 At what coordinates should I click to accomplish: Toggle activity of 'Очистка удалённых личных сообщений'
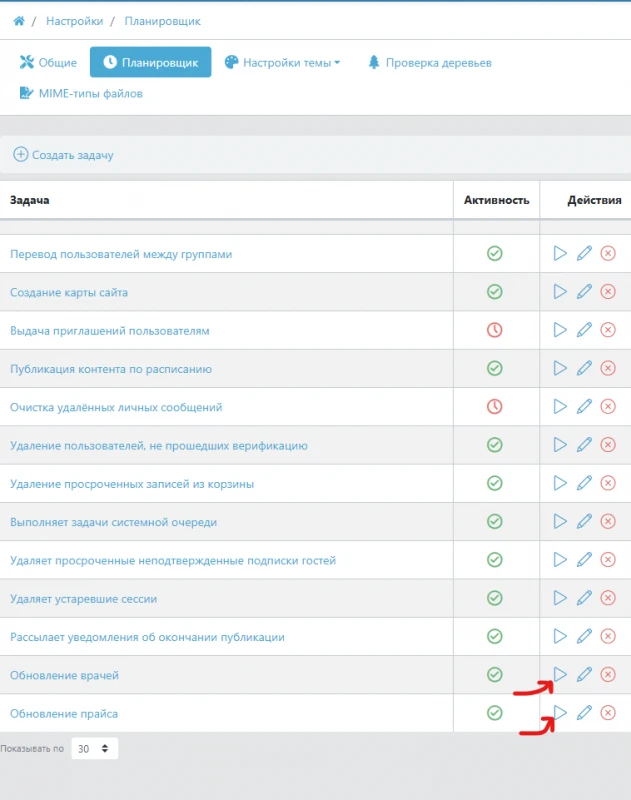[x=494, y=406]
